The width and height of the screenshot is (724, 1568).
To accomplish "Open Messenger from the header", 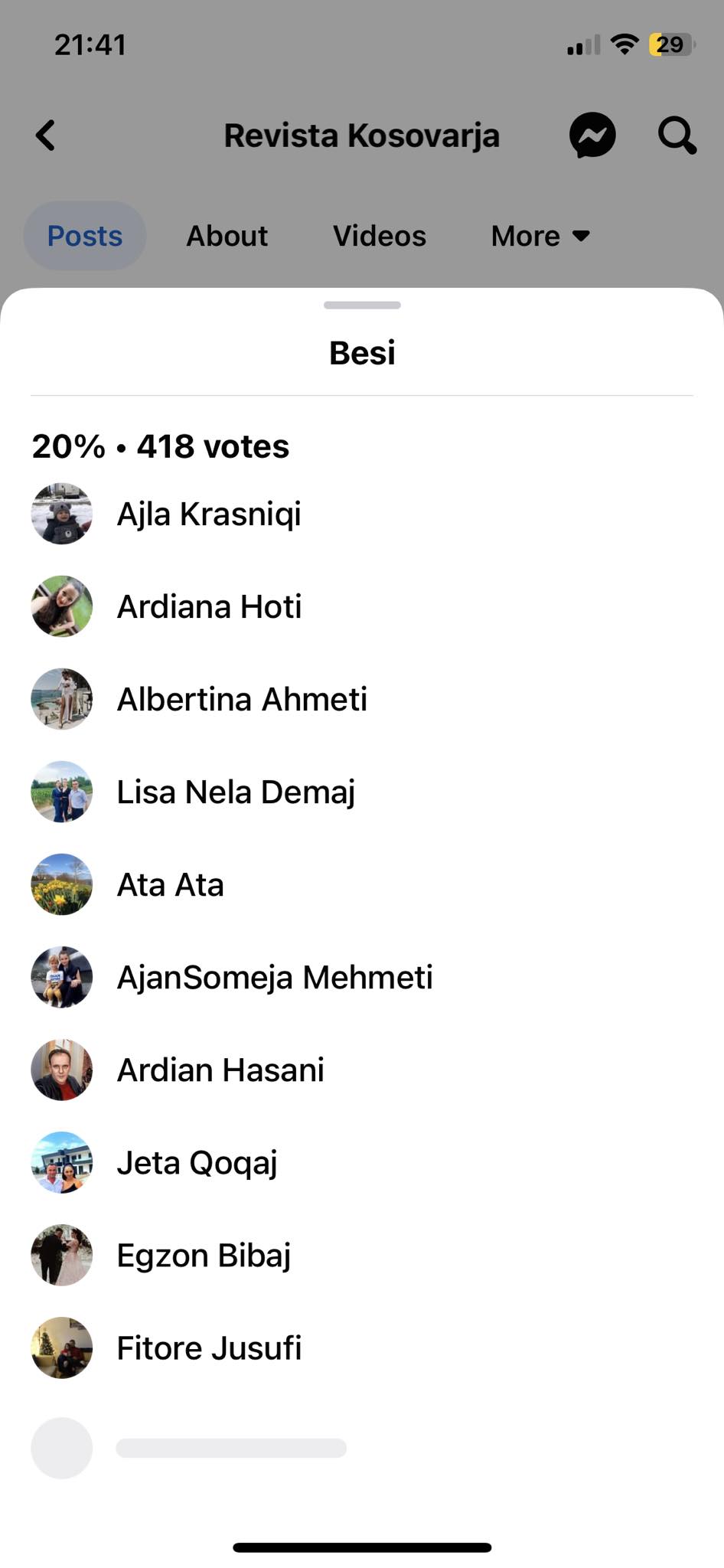I will tap(592, 136).
